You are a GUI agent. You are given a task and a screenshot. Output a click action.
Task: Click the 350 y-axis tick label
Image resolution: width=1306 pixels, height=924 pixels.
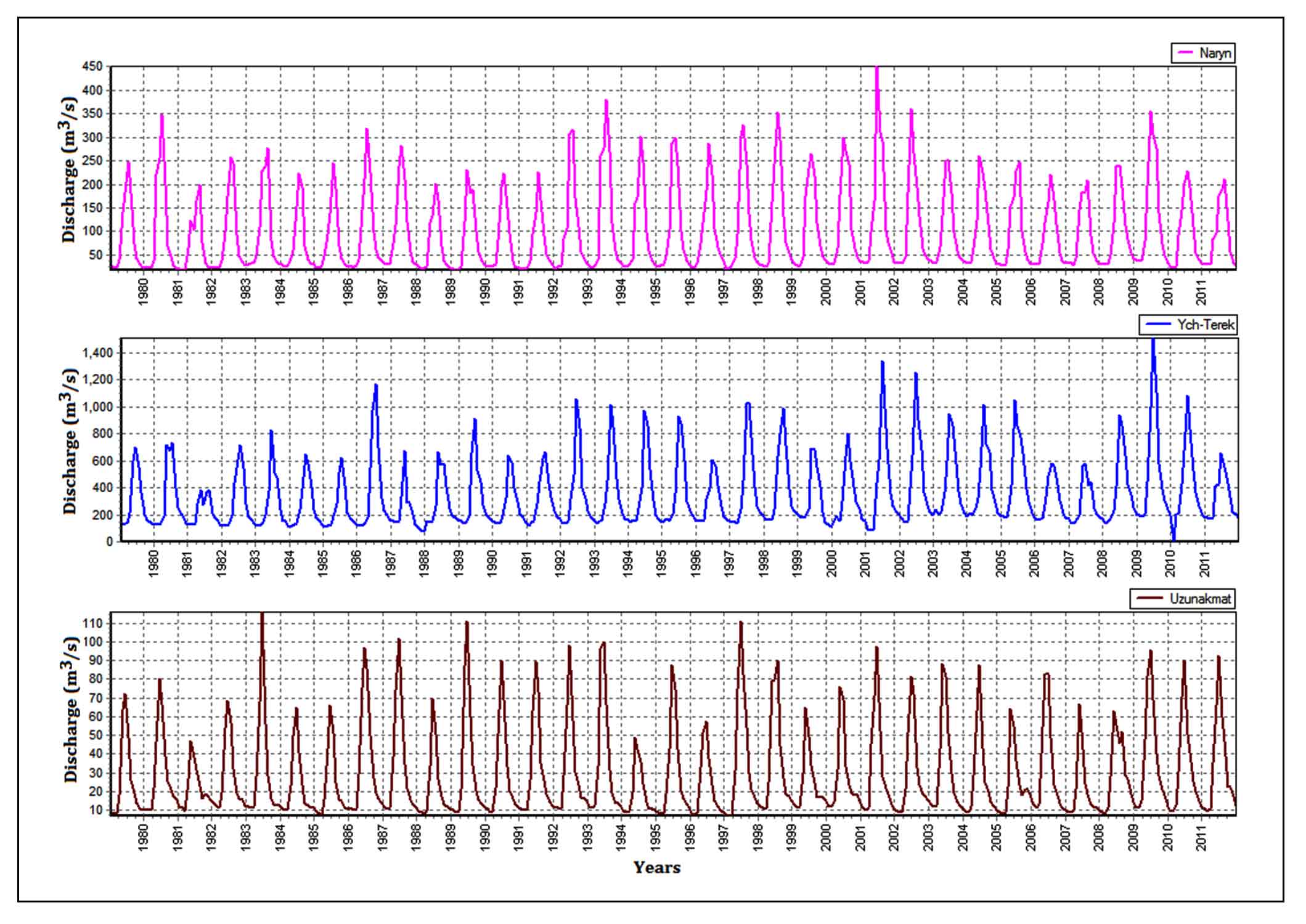[x=92, y=114]
